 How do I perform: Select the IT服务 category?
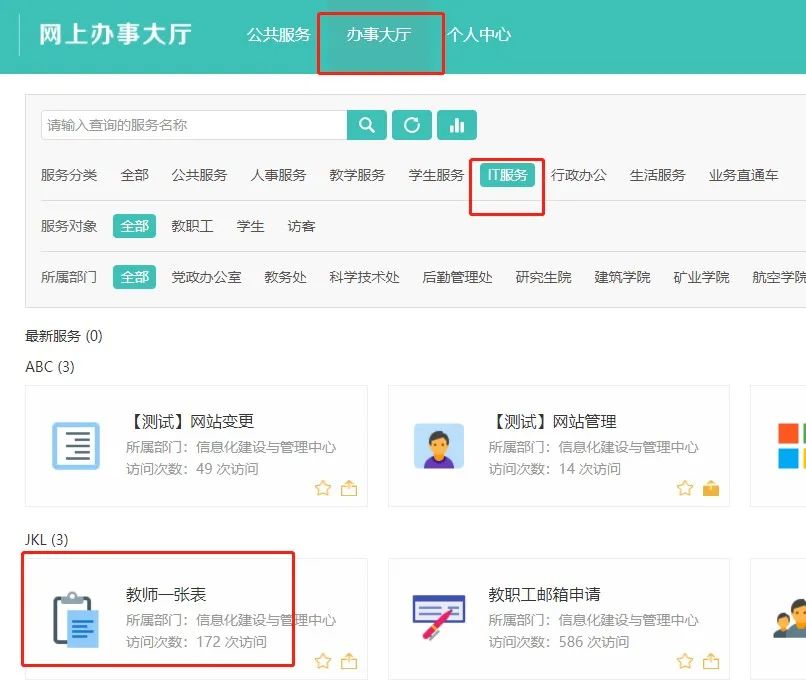507,175
